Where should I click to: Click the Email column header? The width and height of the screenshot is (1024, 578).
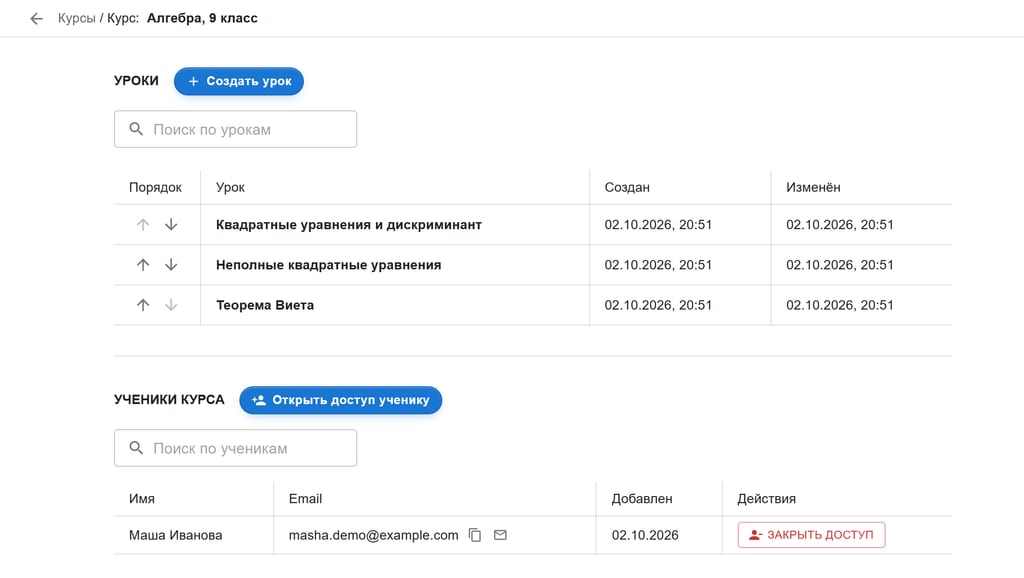305,499
